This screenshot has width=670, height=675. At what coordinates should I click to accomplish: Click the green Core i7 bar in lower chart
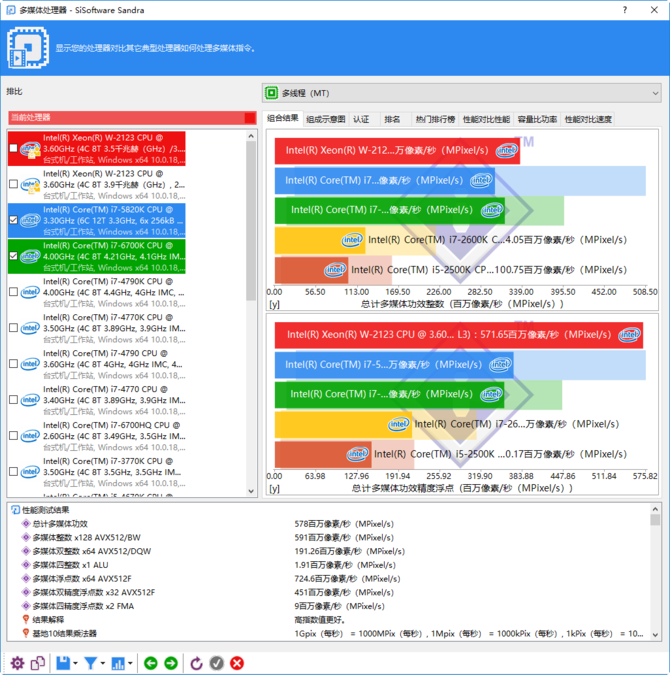click(390, 394)
